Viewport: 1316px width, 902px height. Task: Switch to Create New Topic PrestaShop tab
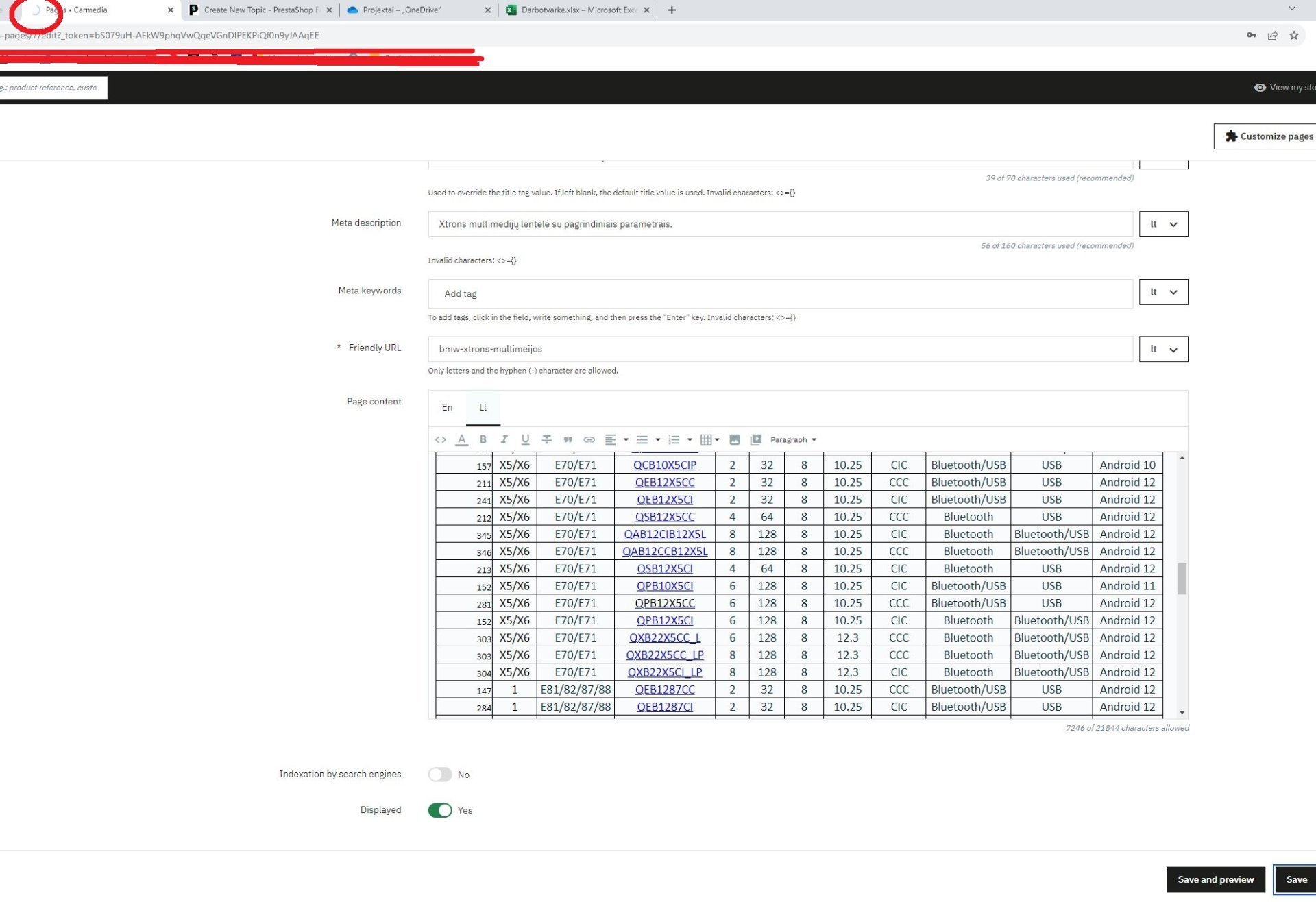[x=259, y=10]
